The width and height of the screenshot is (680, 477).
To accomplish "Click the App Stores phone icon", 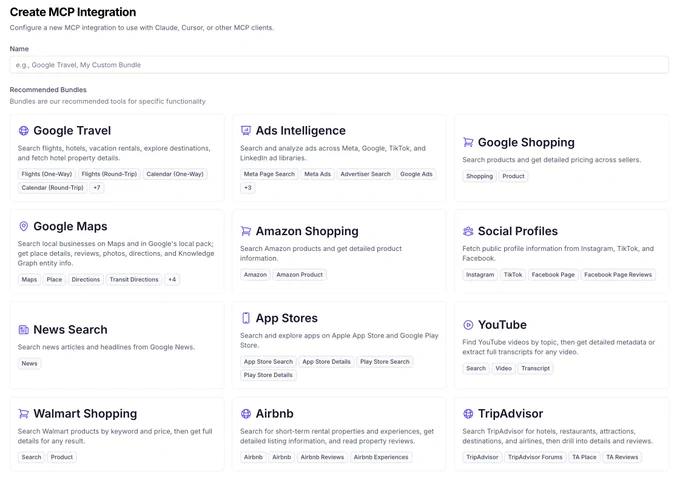I will pos(246,318).
